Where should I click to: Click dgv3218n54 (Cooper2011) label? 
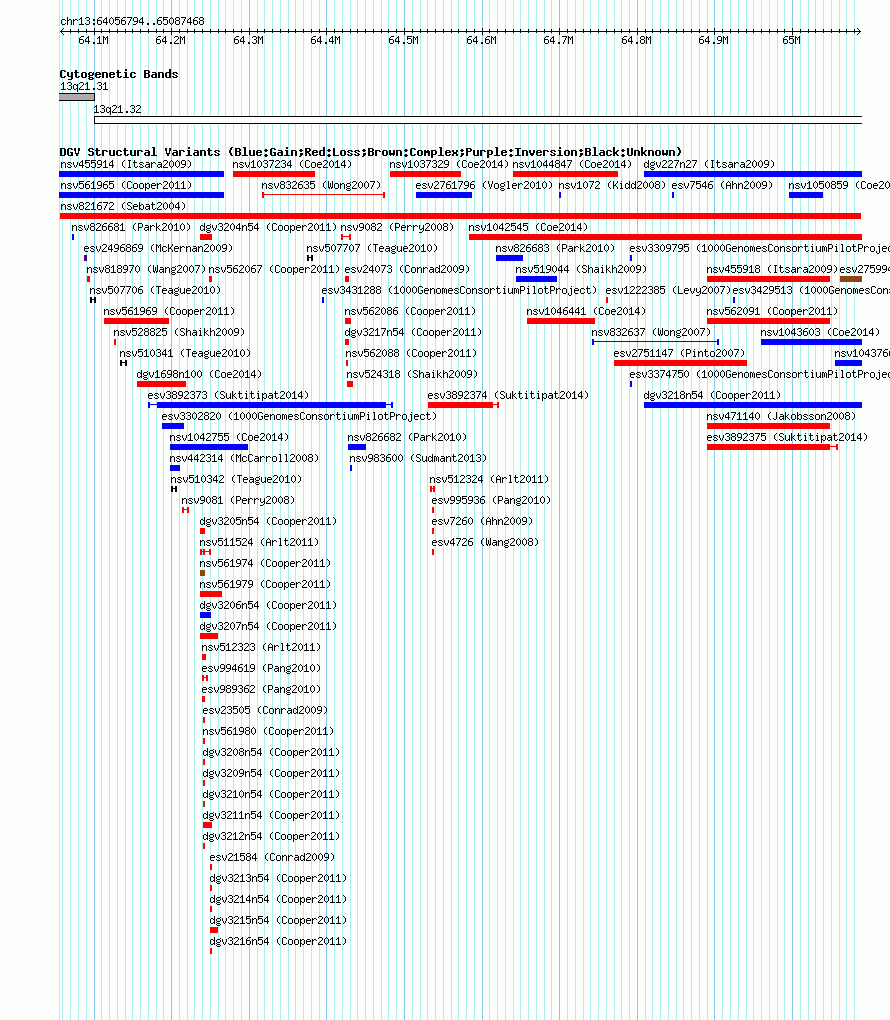coord(712,396)
